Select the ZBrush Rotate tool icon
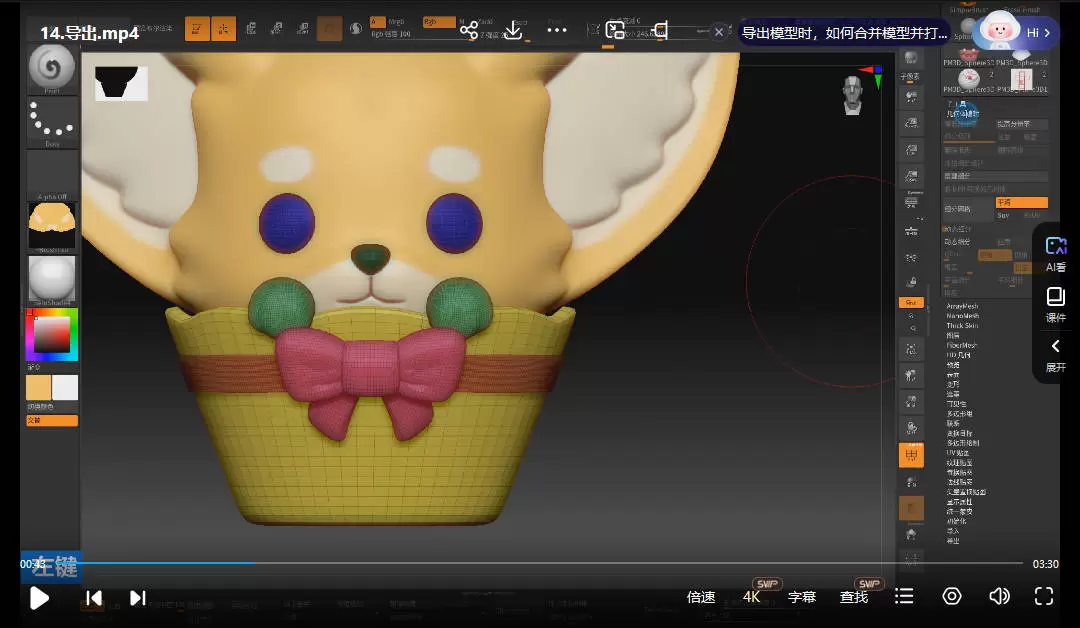The image size is (1080, 628). (x=303, y=28)
